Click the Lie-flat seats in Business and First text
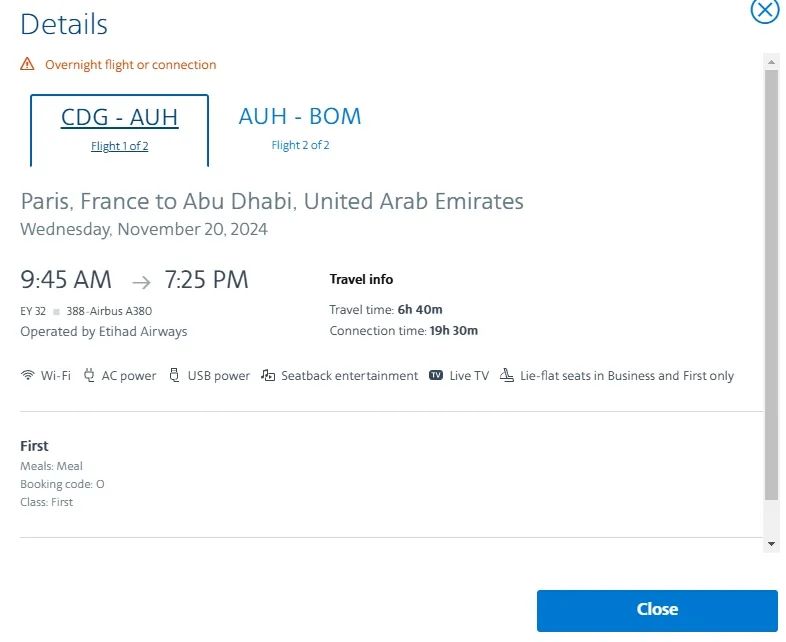Screen dimensions: 786x642 [x=627, y=376]
